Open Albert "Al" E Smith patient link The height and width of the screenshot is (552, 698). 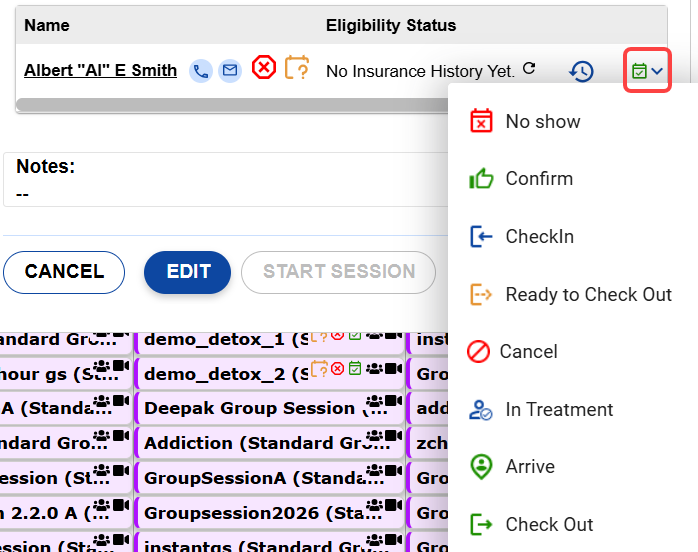100,70
